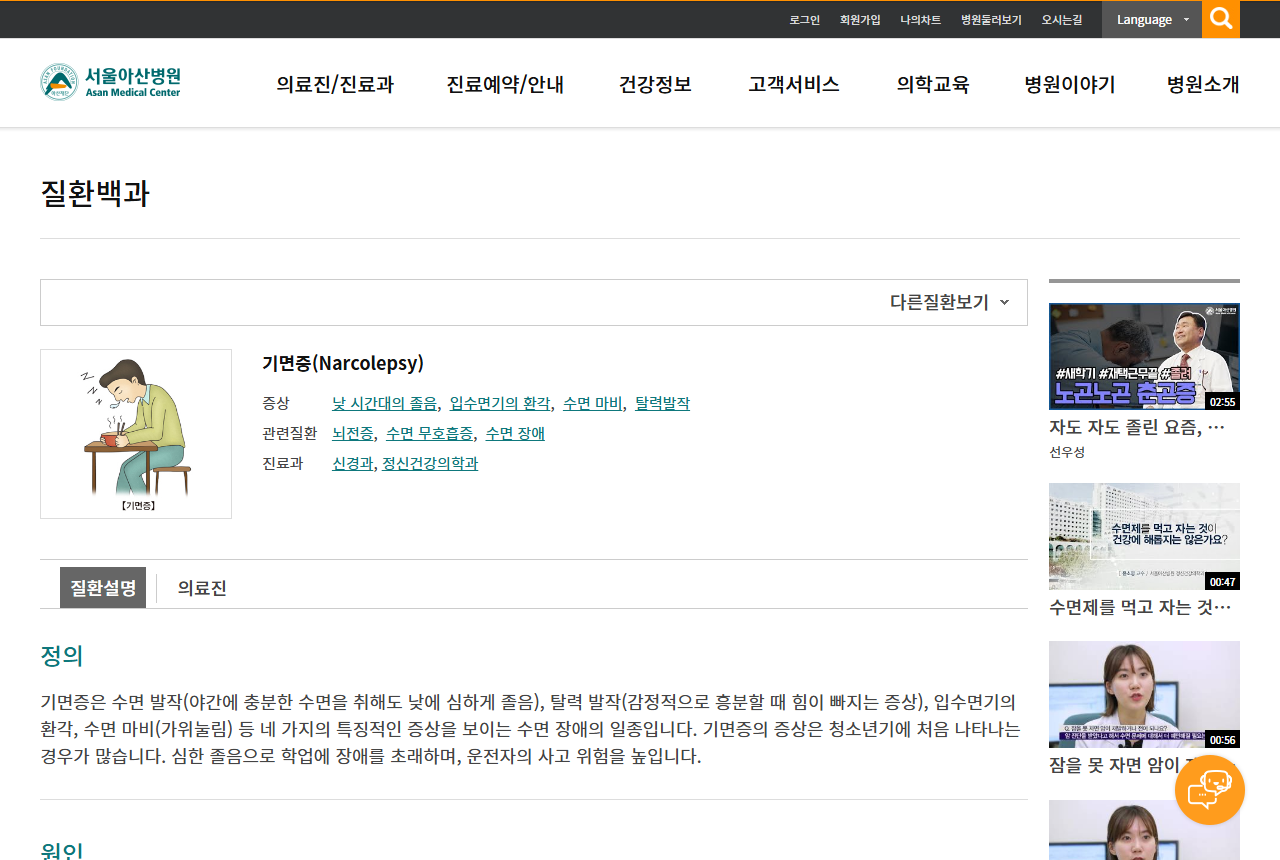Image resolution: width=1280 pixels, height=860 pixels.
Task: Open the 고객서비스 menu
Action: pos(794,84)
